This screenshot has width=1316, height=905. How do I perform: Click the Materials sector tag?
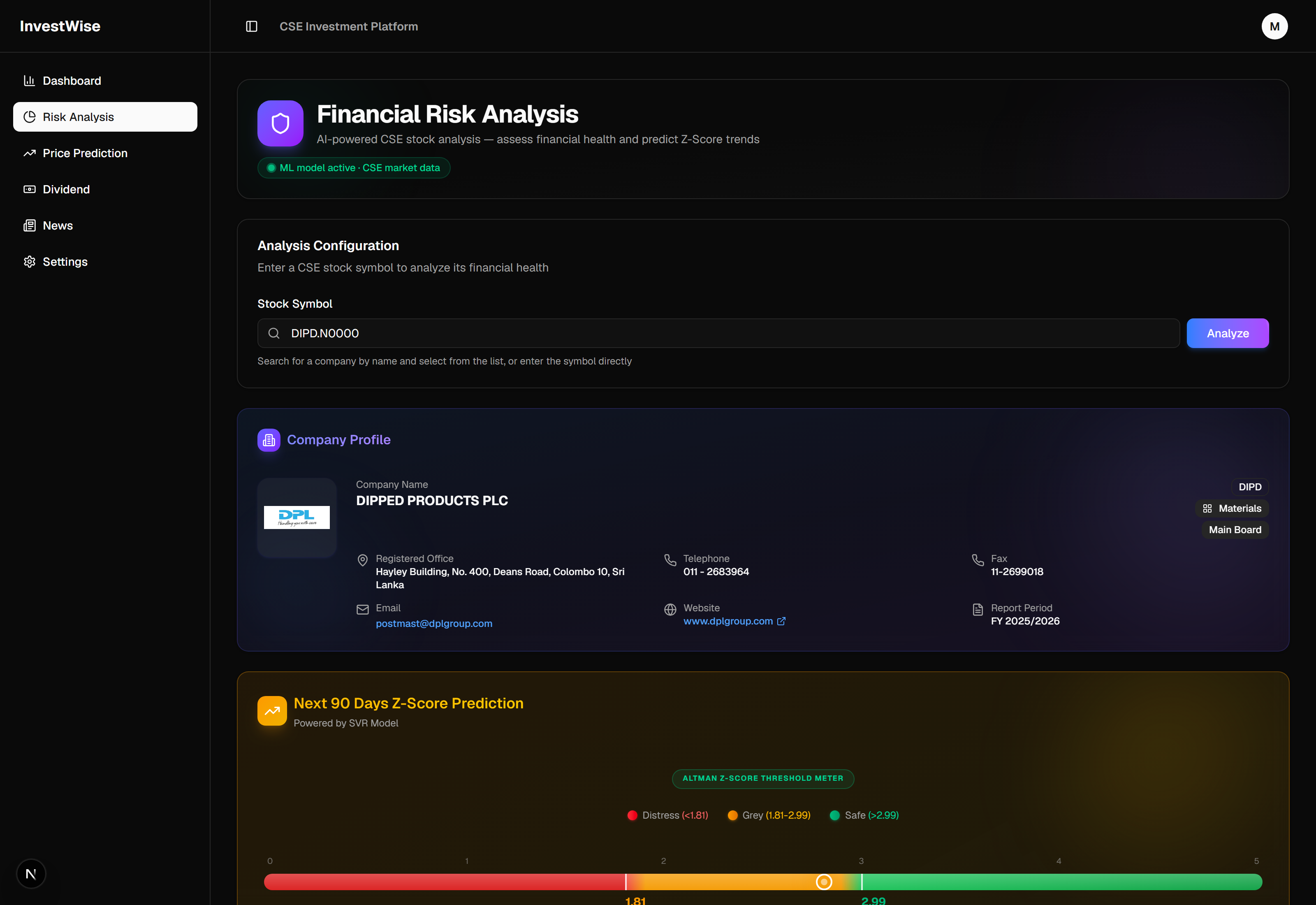1232,508
